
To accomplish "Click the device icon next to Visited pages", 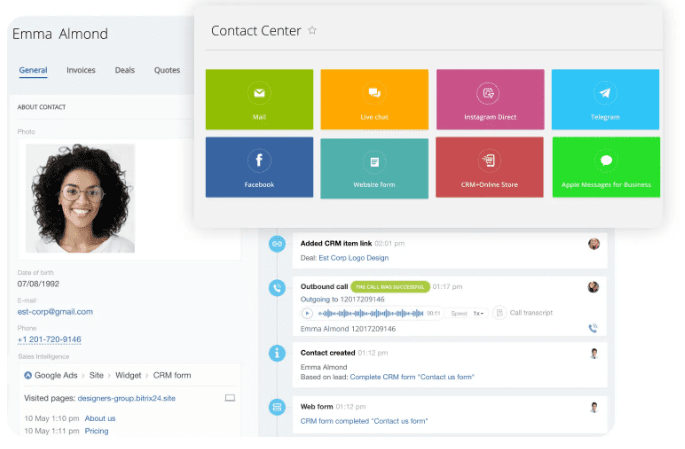I will pyautogui.click(x=230, y=398).
